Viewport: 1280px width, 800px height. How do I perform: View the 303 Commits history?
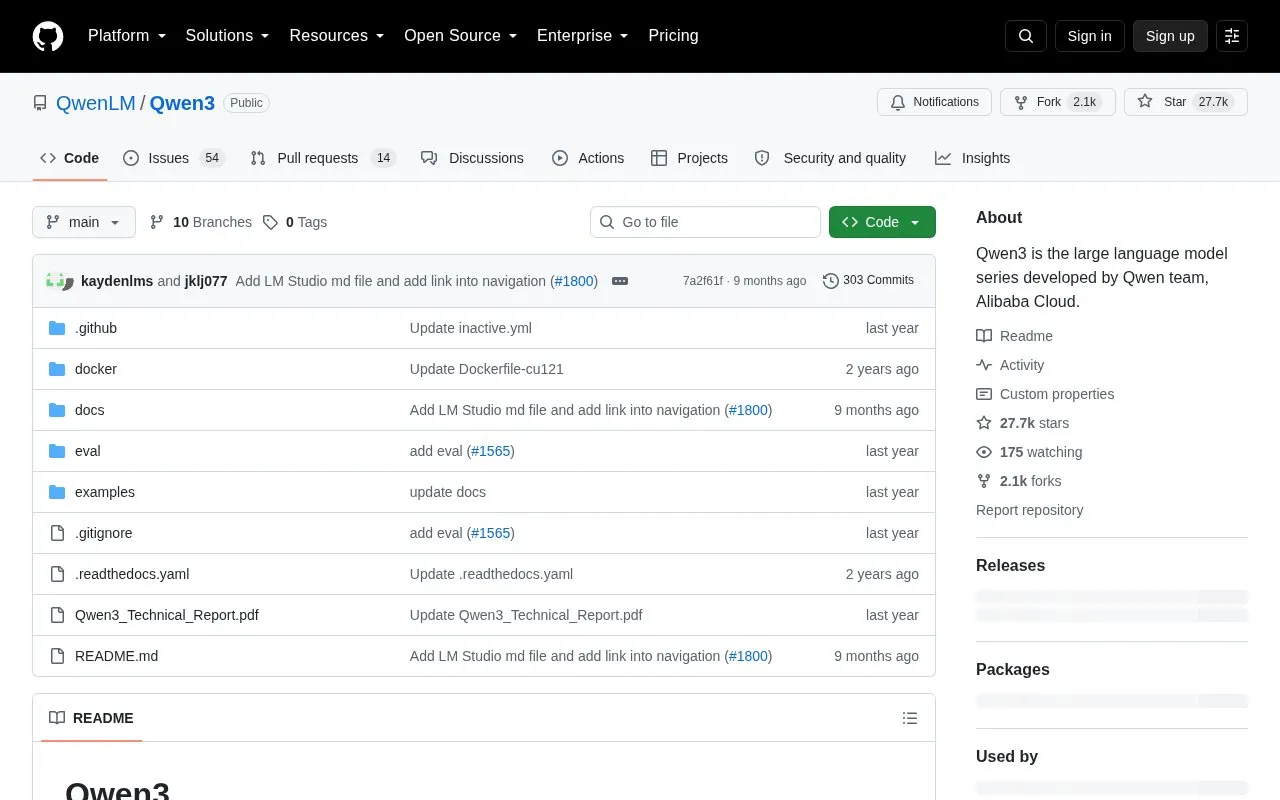[868, 280]
